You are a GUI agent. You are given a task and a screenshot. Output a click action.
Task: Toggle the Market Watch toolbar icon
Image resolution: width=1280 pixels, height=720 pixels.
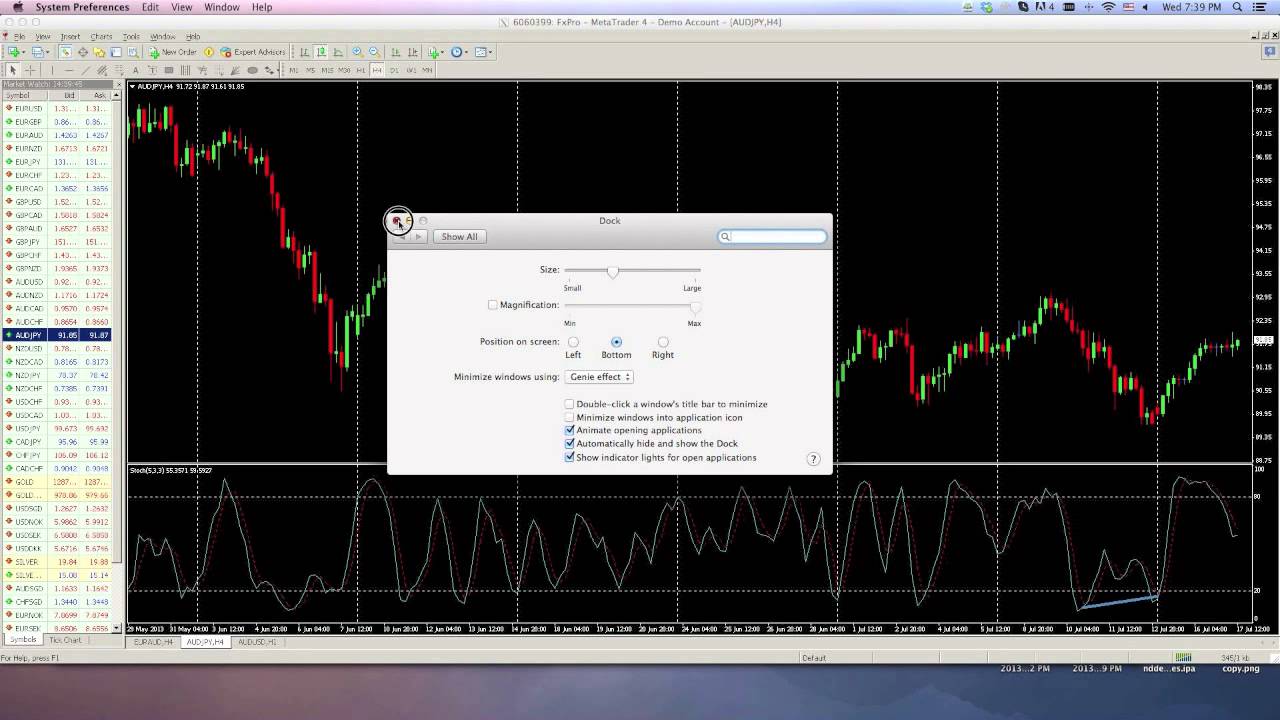point(65,52)
